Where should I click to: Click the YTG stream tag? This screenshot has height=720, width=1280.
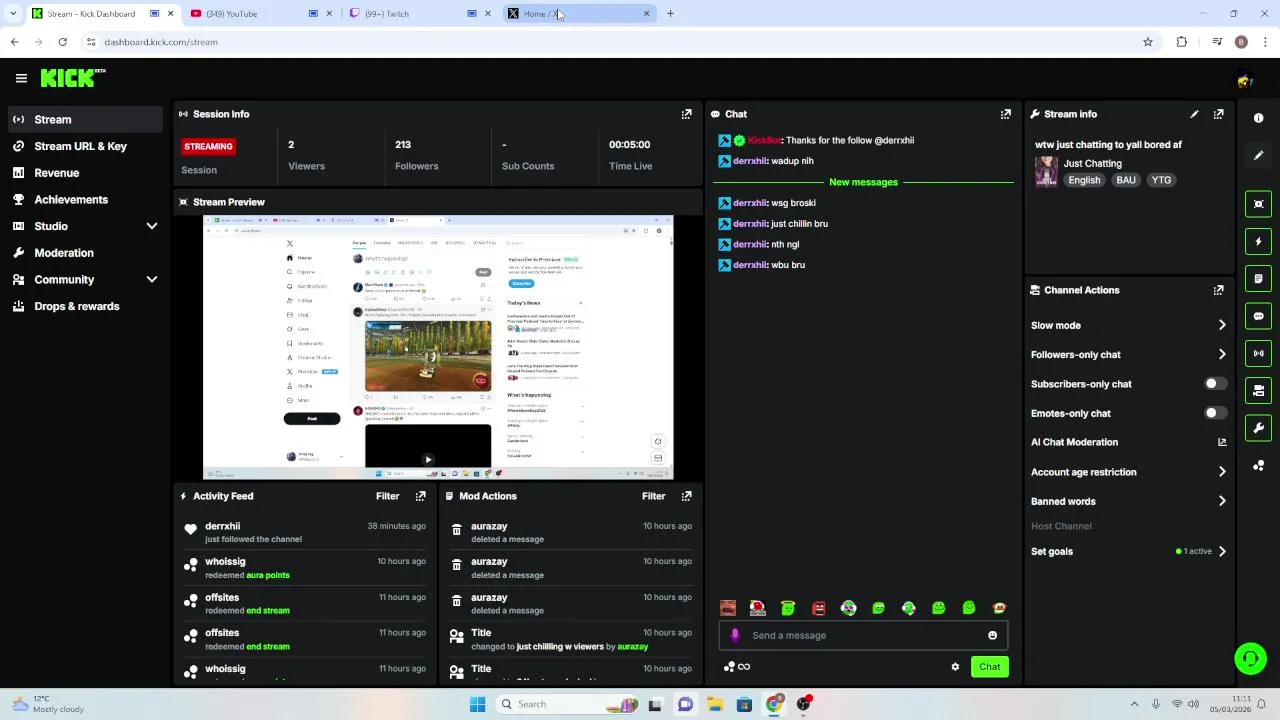tap(1161, 180)
